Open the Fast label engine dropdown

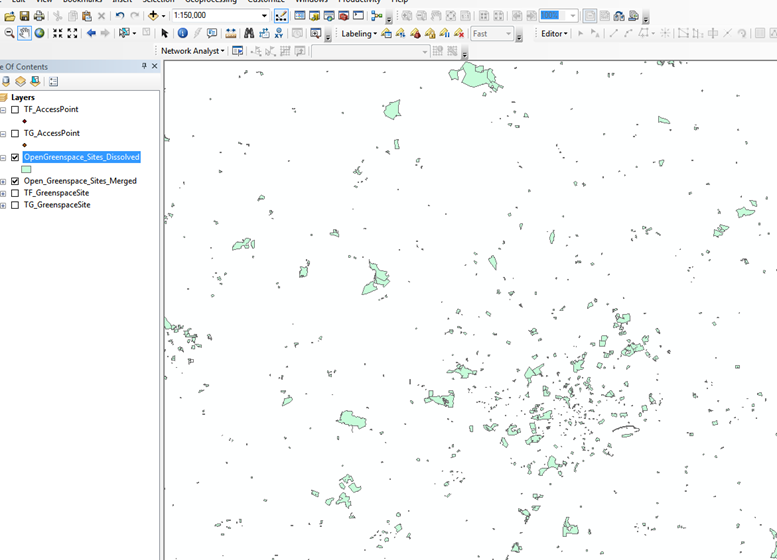[x=508, y=33]
